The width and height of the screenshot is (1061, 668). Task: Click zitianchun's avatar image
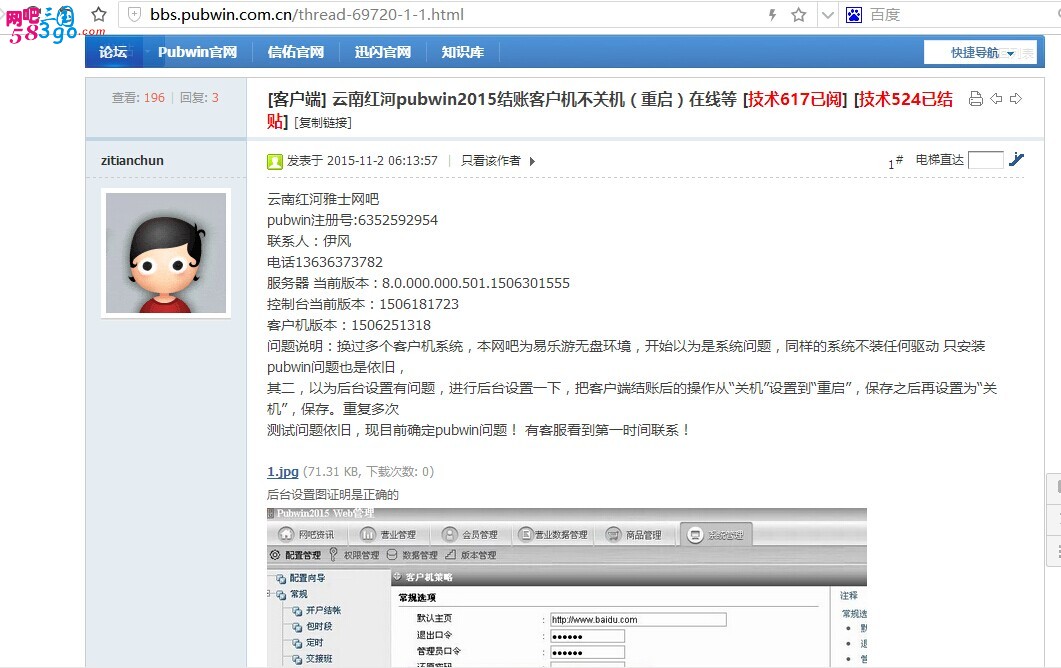(166, 252)
